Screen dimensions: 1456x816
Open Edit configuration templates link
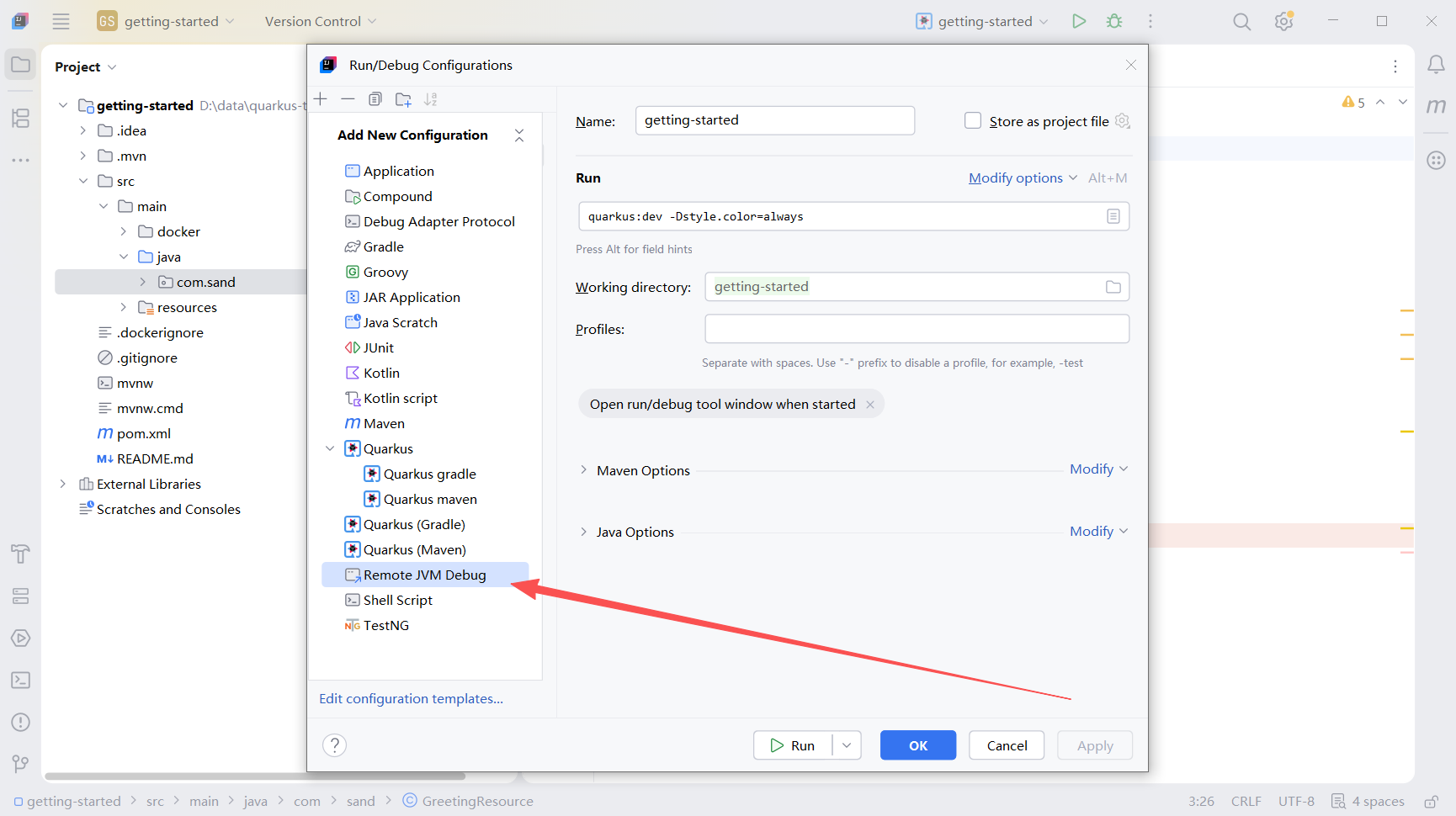point(411,699)
